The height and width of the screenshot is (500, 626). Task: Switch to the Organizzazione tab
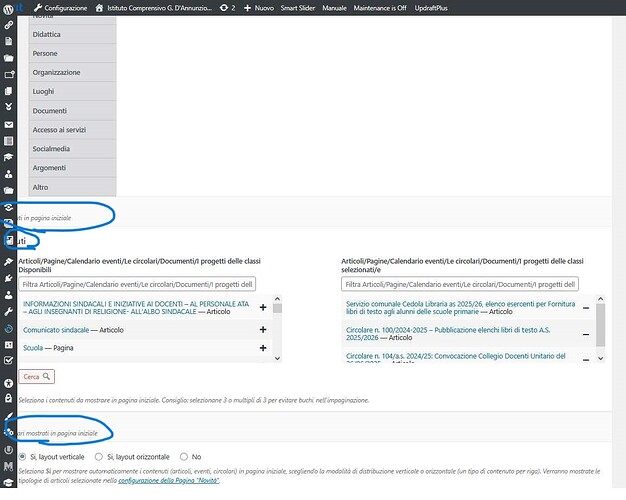pyautogui.click(x=56, y=72)
